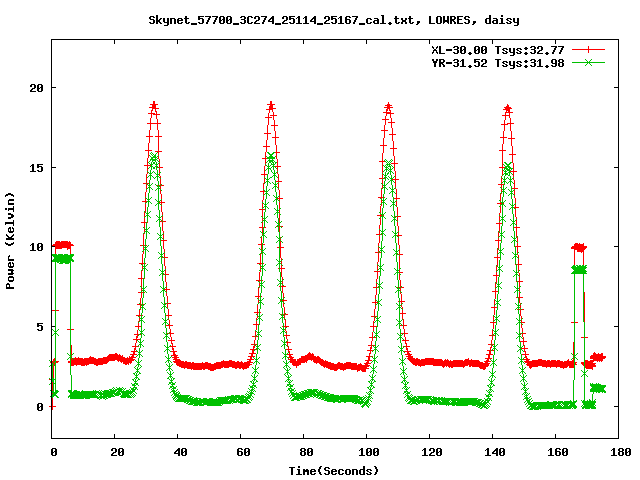Image resolution: width=640 pixels, height=480 pixels.
Task: Click the x-axis tick label 140
Action: [495, 452]
